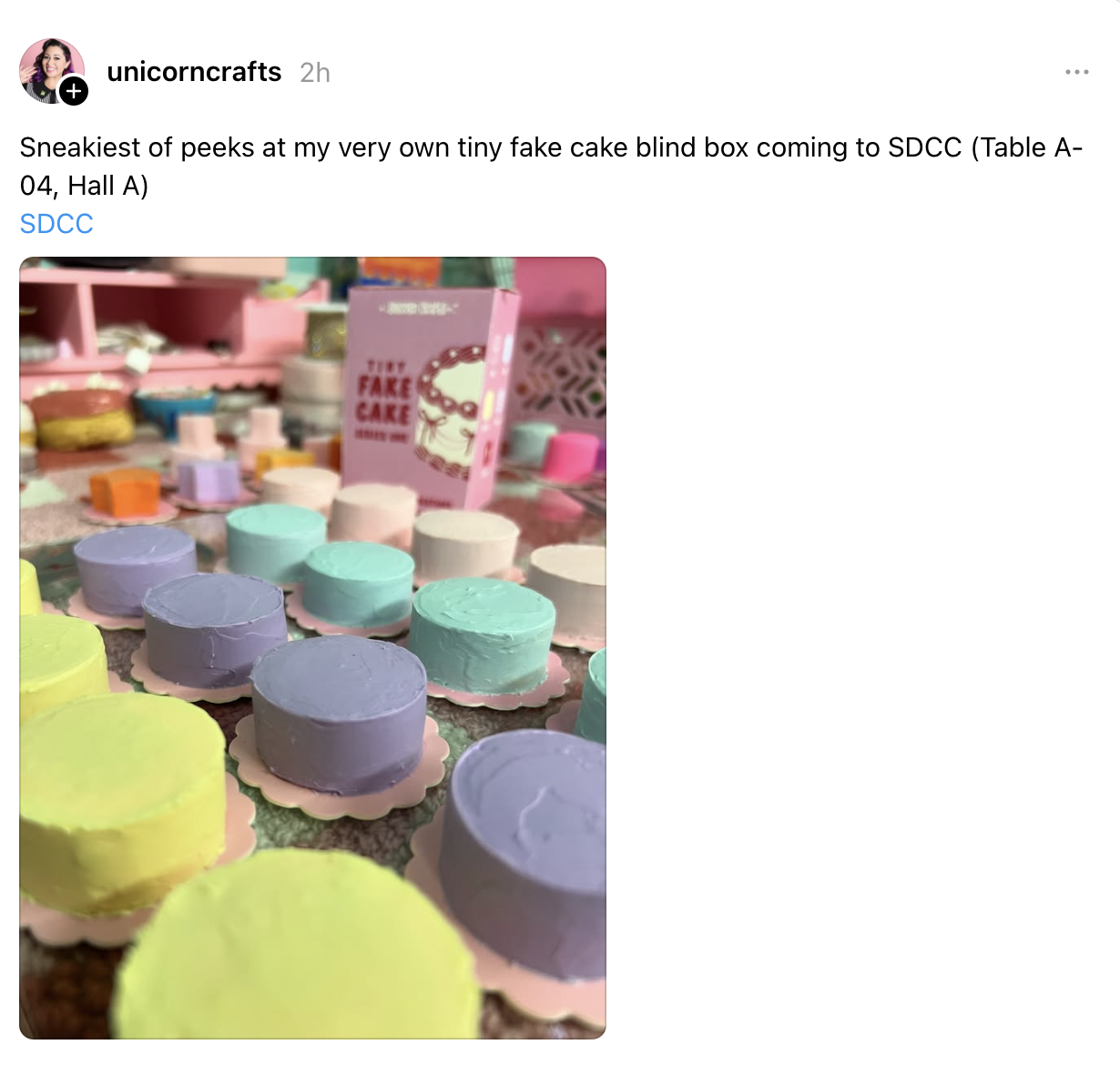Click the center purple cake in photo
This screenshot has width=1120, height=1065.
click(339, 714)
